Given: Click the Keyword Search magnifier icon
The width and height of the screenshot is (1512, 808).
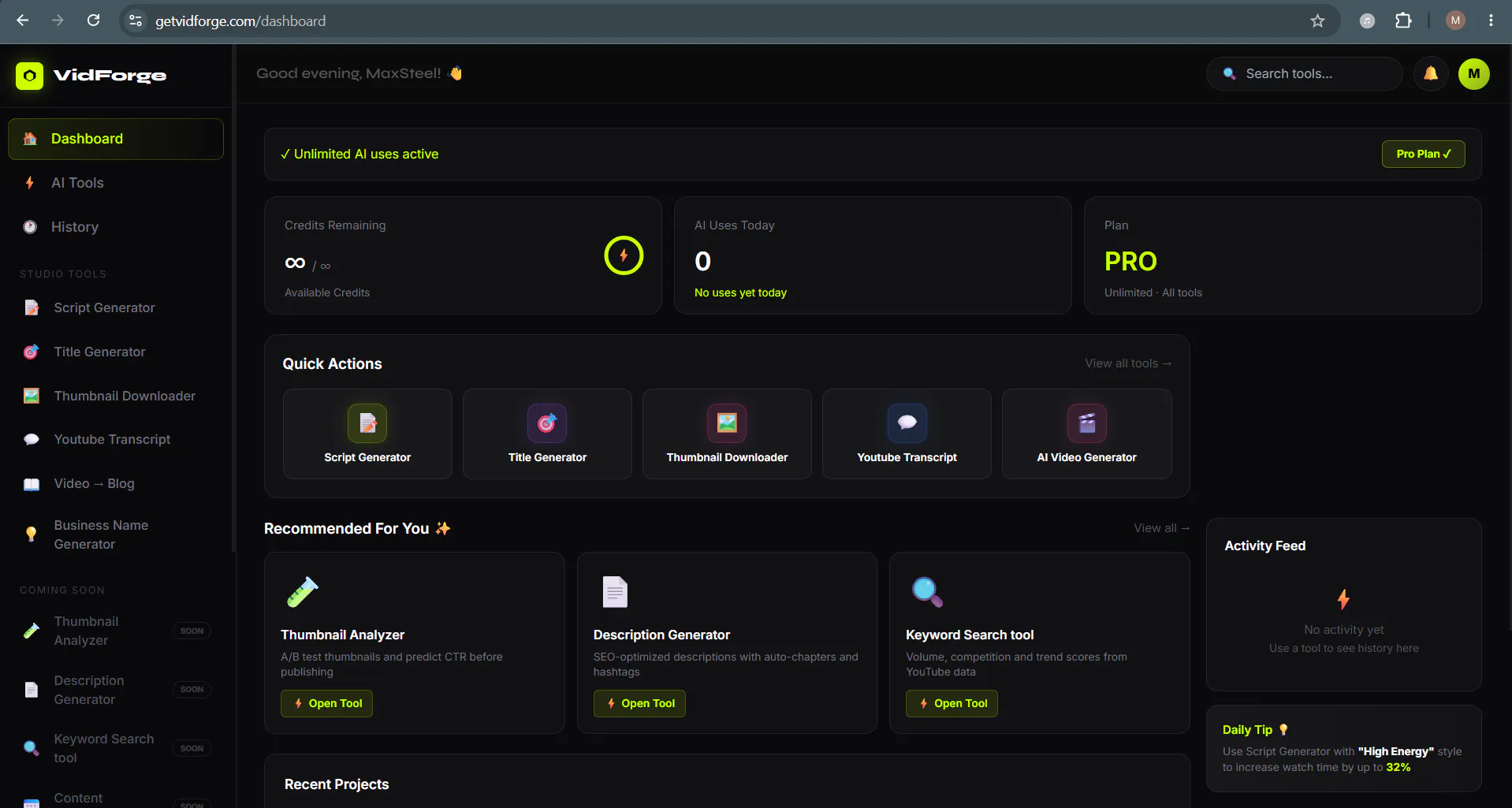Looking at the screenshot, I should pos(927,592).
